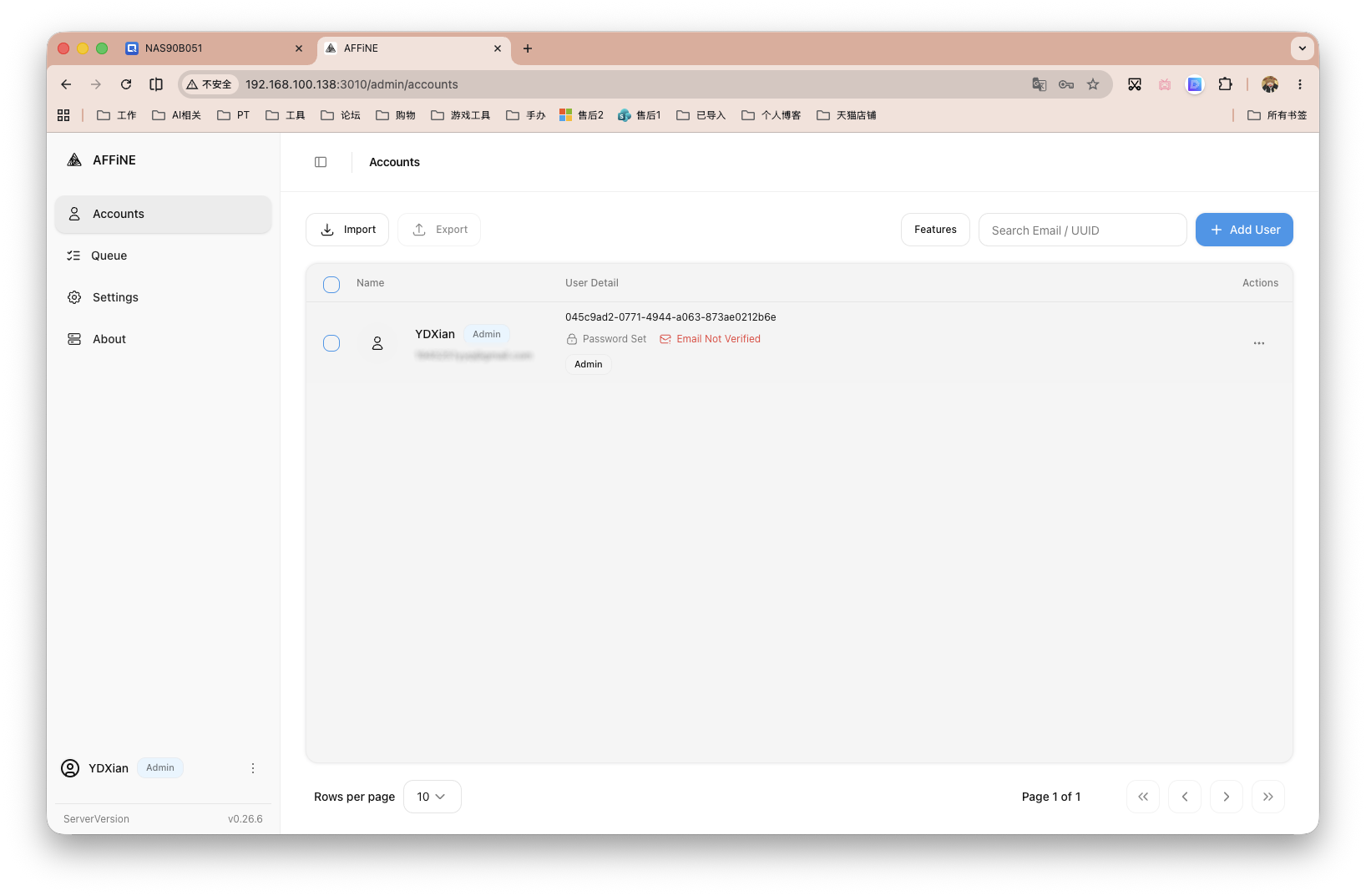
Task: Go to the previous page
Action: point(1185,797)
